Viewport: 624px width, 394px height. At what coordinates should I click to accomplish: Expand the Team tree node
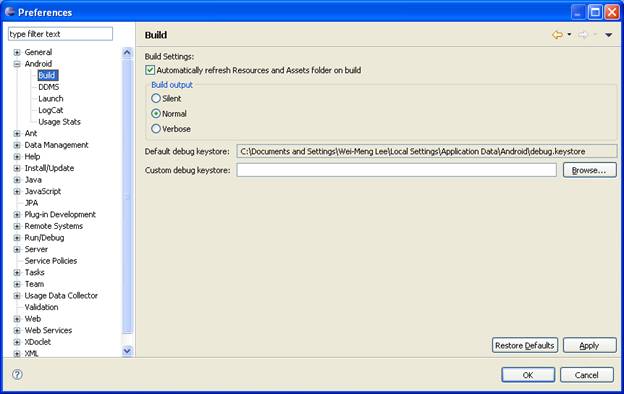pos(17,284)
